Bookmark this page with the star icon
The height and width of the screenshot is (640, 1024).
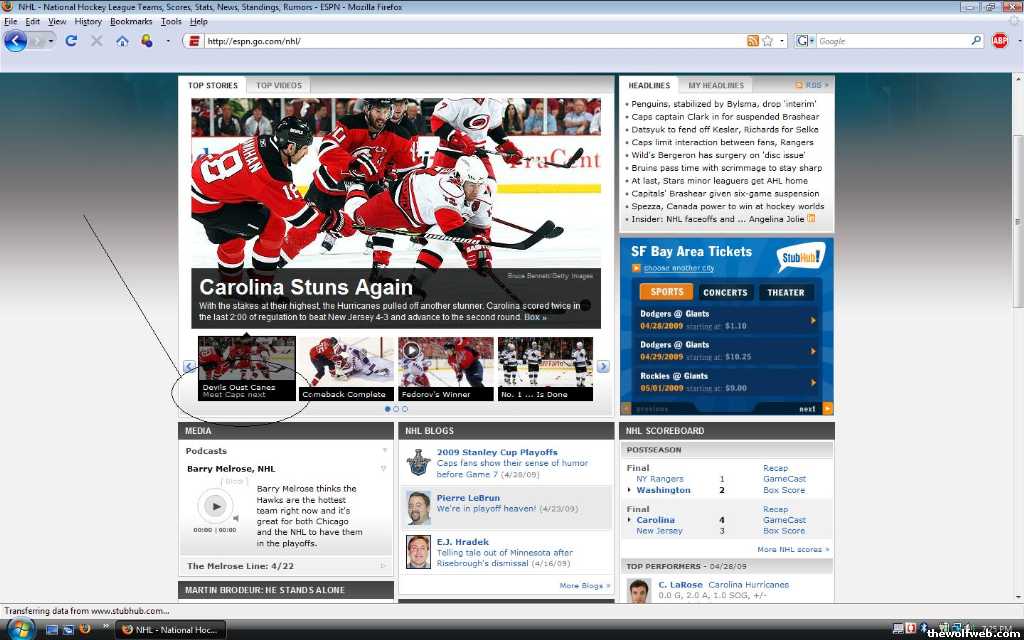(x=767, y=41)
